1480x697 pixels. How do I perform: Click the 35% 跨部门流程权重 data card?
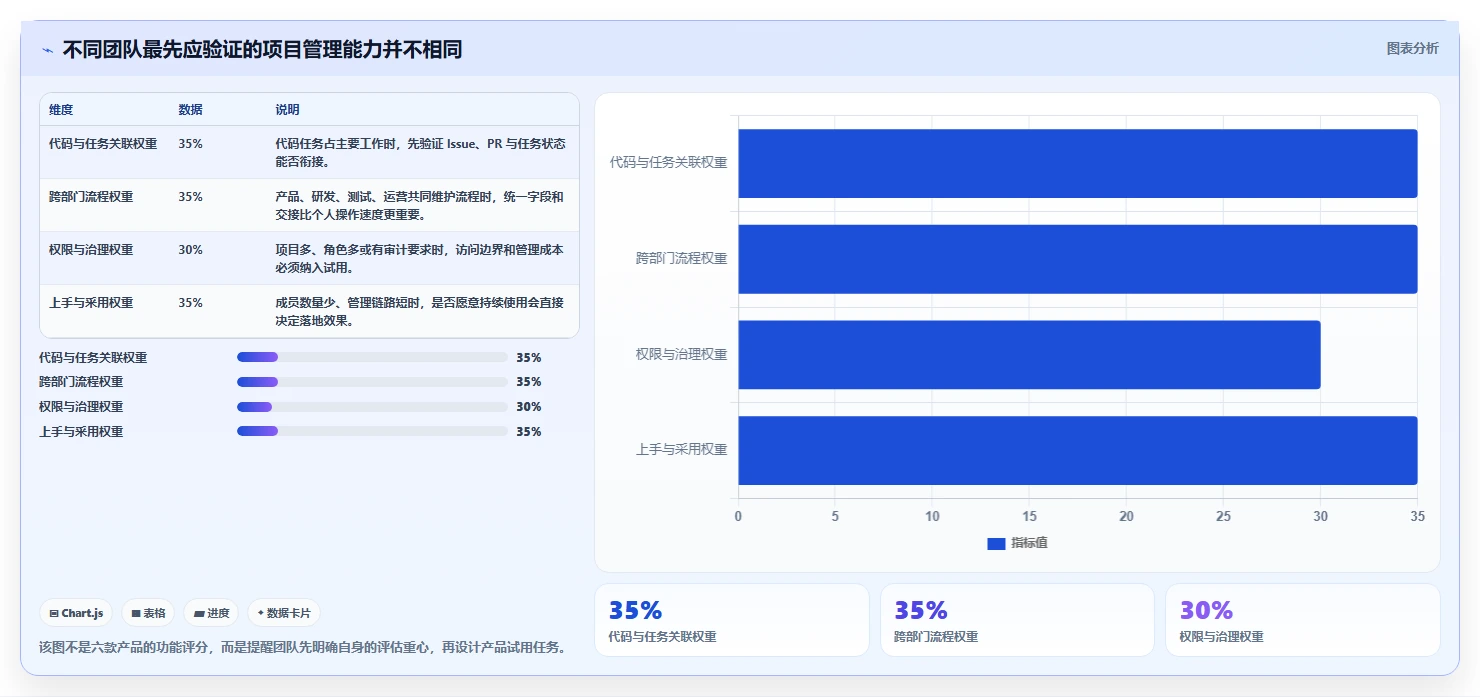1017,620
